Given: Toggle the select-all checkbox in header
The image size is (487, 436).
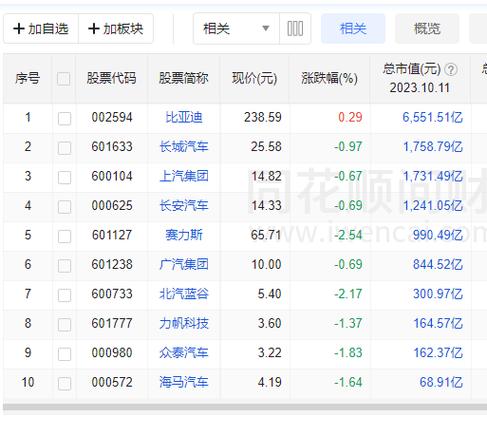Looking at the screenshot, I should pos(64,79).
